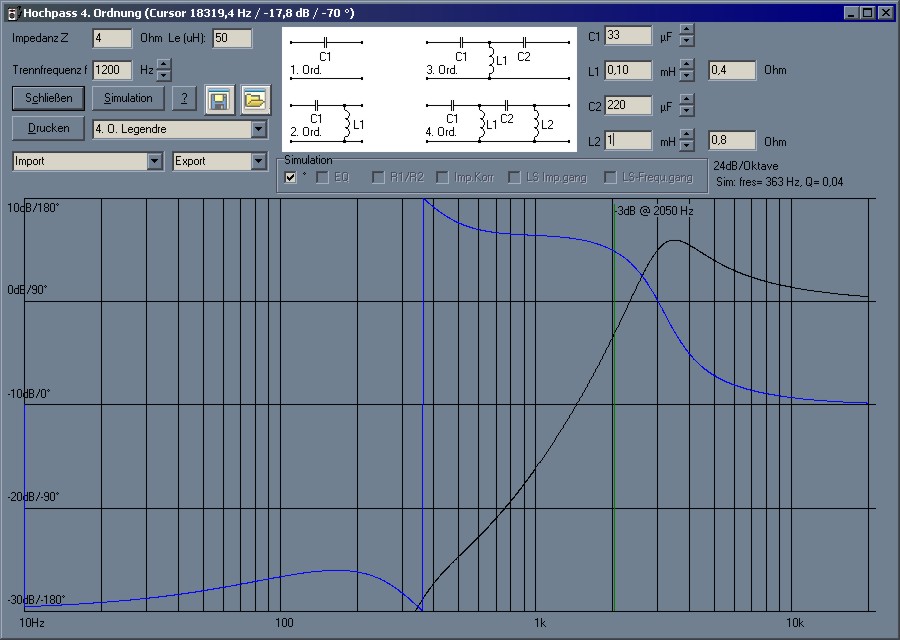Click the 1. Ord. circuit diagram

click(326, 59)
